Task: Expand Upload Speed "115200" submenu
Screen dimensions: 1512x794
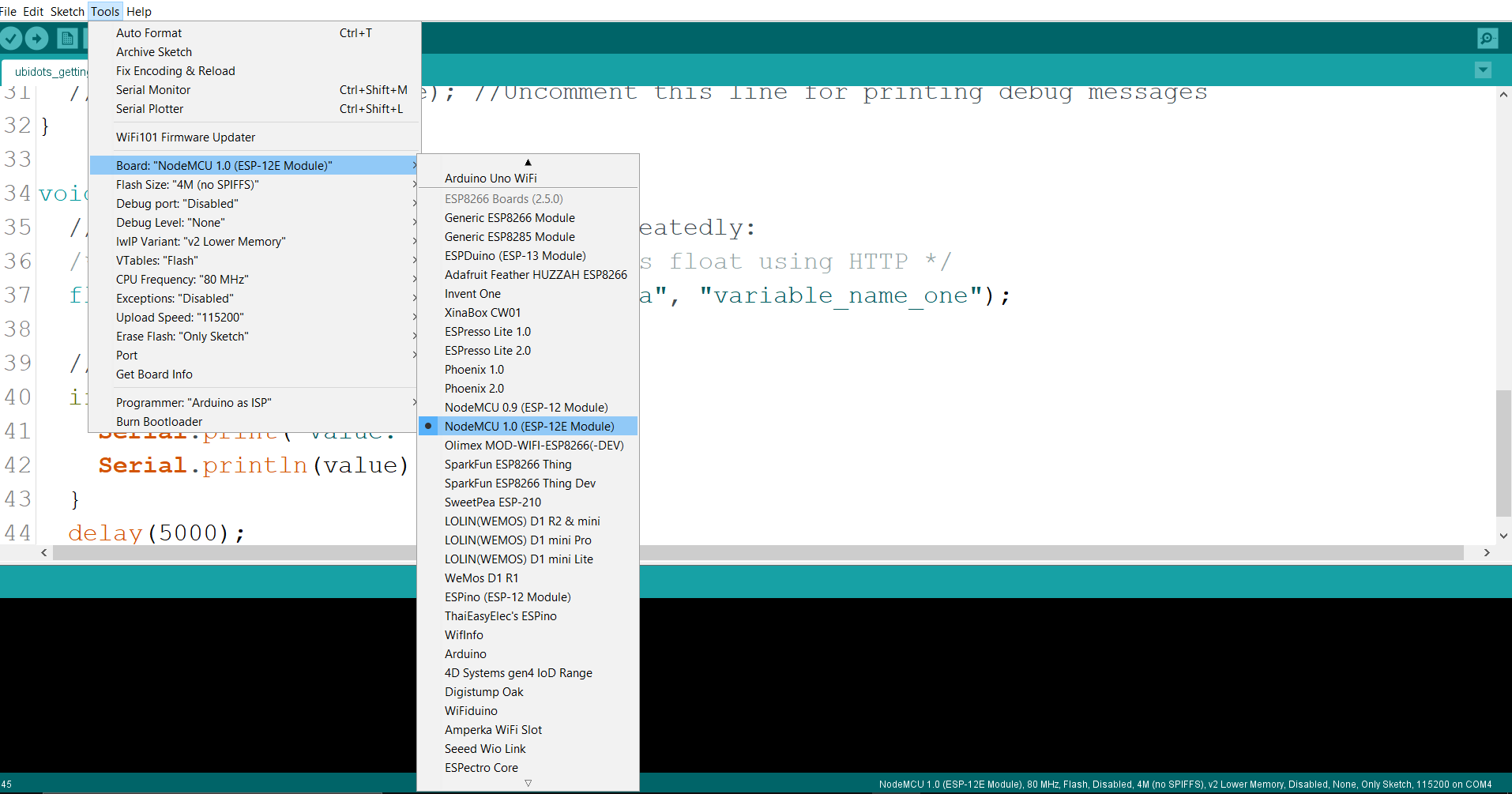Action: pos(254,318)
